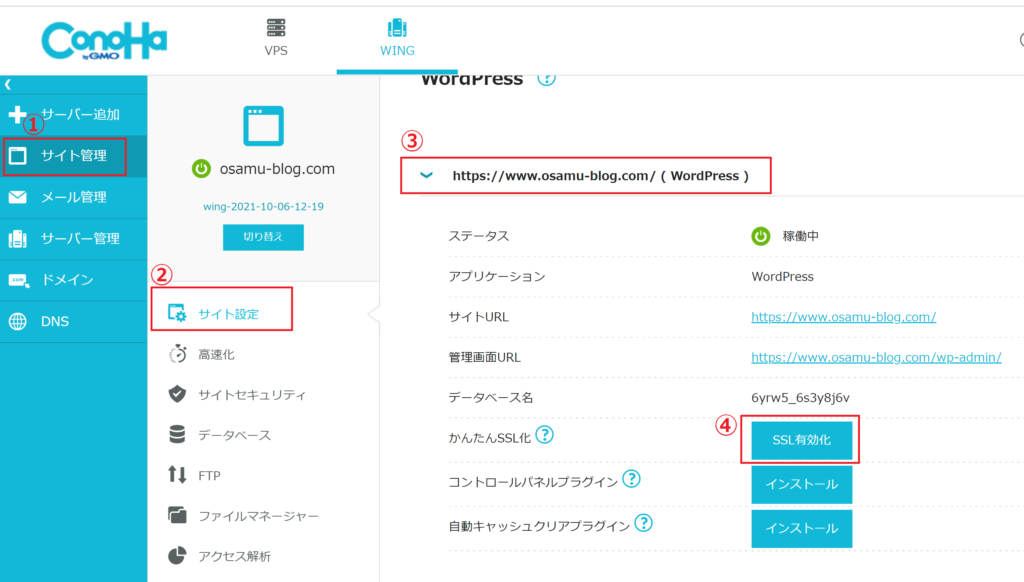Click the help icon next to WordPress heading

click(547, 78)
